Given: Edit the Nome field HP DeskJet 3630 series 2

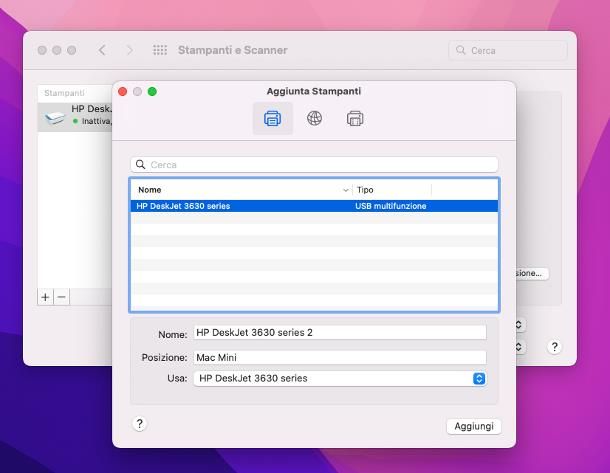Looking at the screenshot, I should [x=340, y=333].
